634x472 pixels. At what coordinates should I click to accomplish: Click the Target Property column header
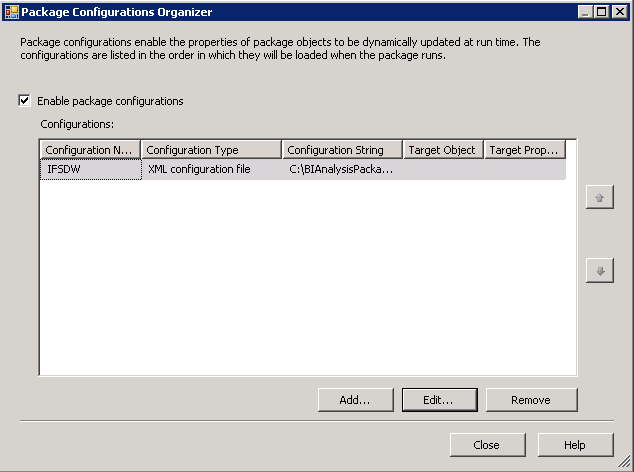[x=526, y=150]
